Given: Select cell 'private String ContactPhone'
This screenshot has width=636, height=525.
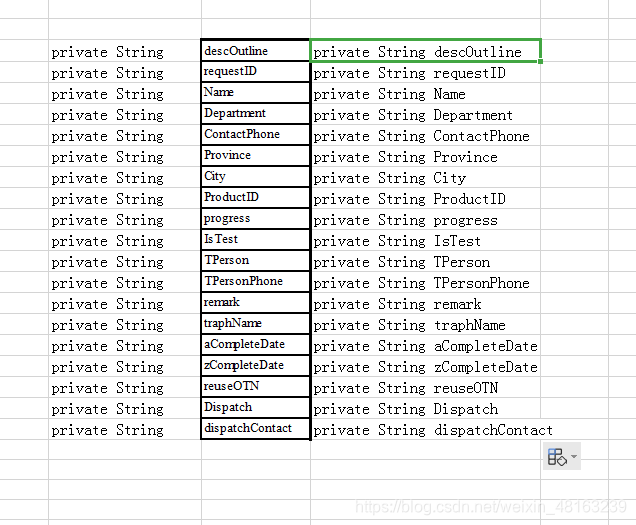Looking at the screenshot, I should click(x=425, y=136).
